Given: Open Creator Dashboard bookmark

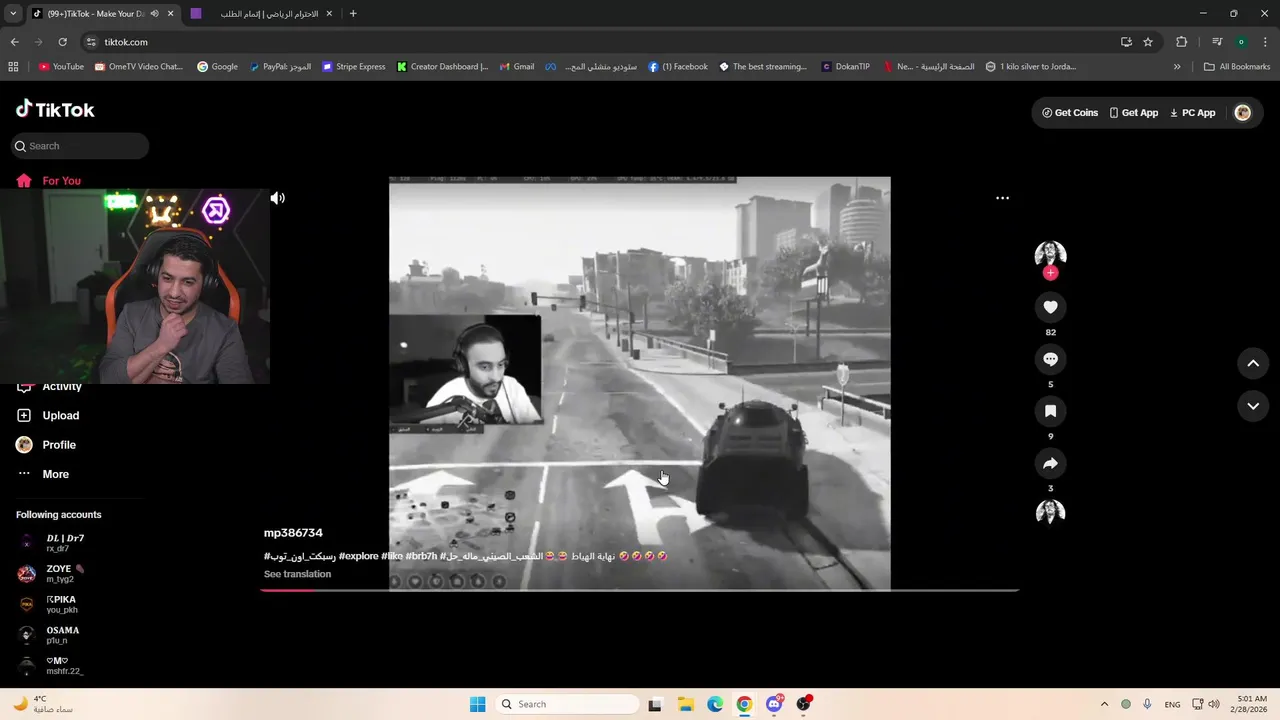Looking at the screenshot, I should coord(442,67).
